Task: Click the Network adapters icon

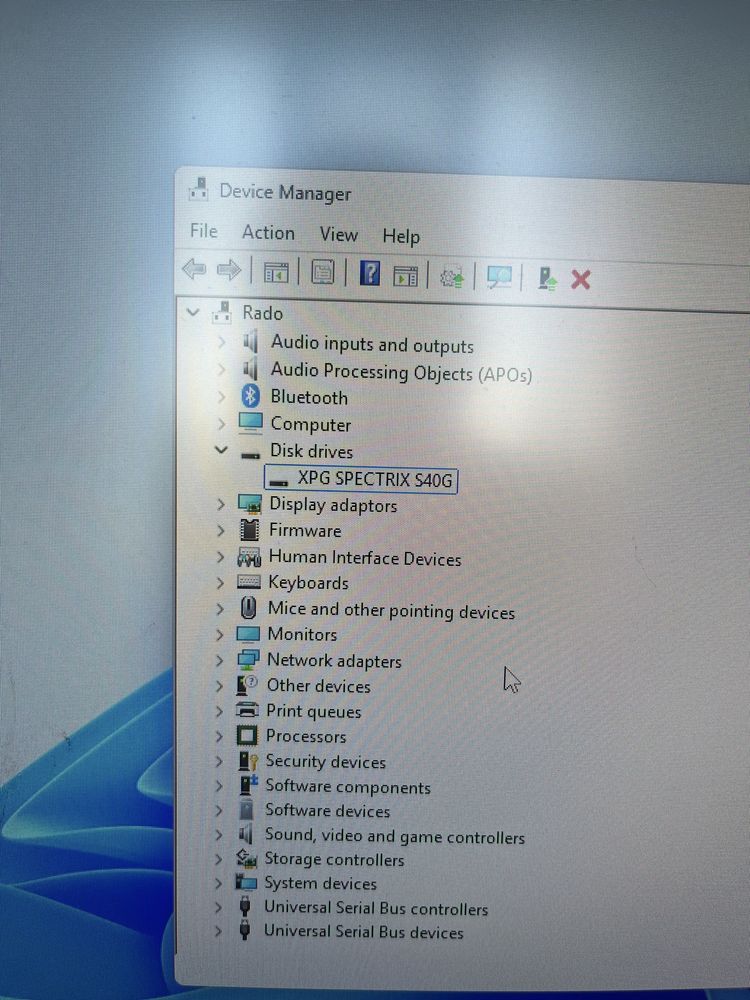Action: [247, 659]
